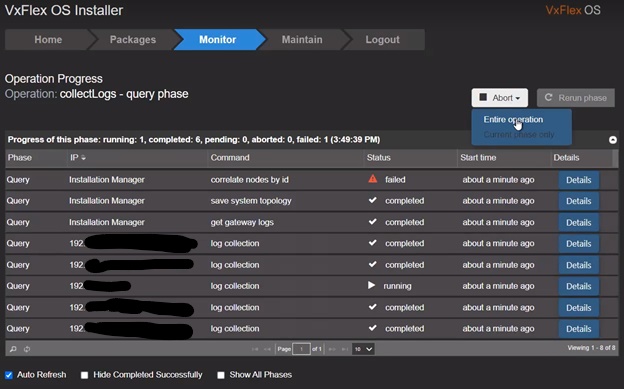Click the search magnifier icon in grid footer
This screenshot has width=624, height=389.
pos(13,349)
